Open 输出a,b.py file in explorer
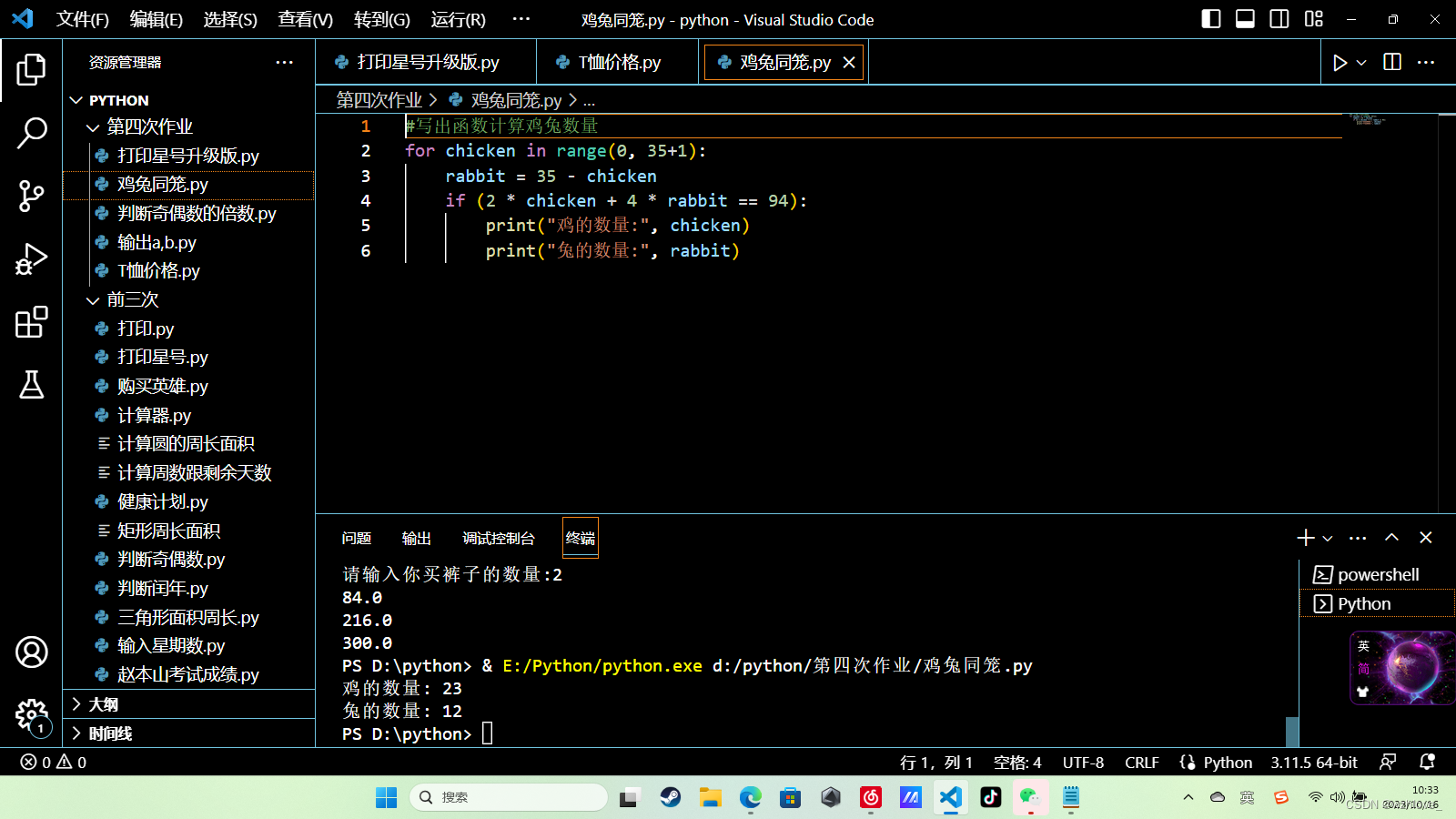1456x819 pixels. pyautogui.click(x=189, y=242)
